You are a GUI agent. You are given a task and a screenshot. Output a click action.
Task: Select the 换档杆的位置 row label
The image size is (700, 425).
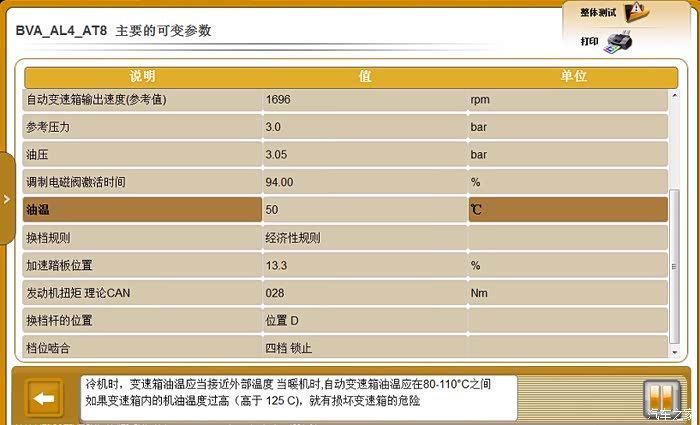(59, 321)
